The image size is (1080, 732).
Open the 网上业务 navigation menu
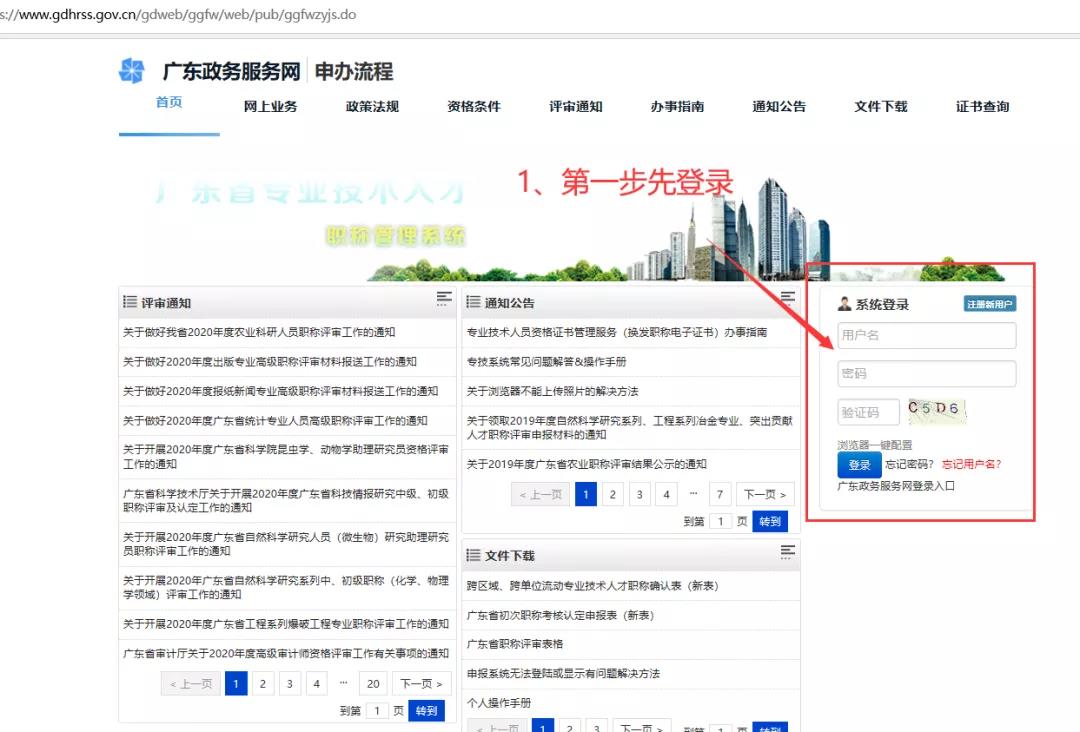270,107
